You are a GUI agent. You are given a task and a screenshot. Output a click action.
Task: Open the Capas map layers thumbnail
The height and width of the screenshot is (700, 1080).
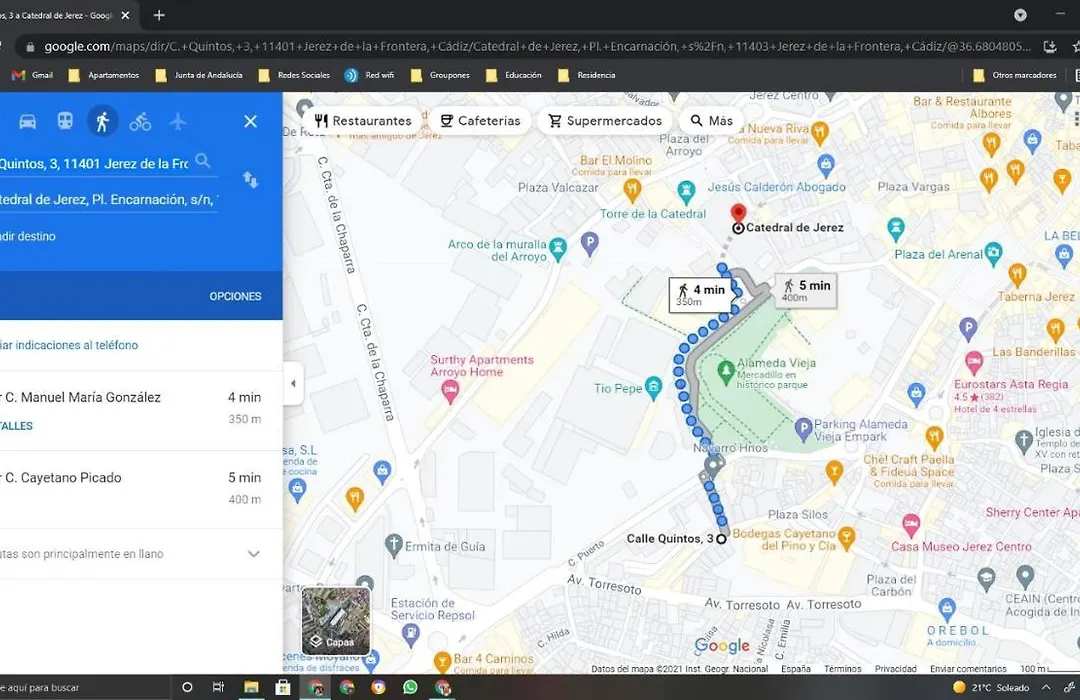[335, 620]
